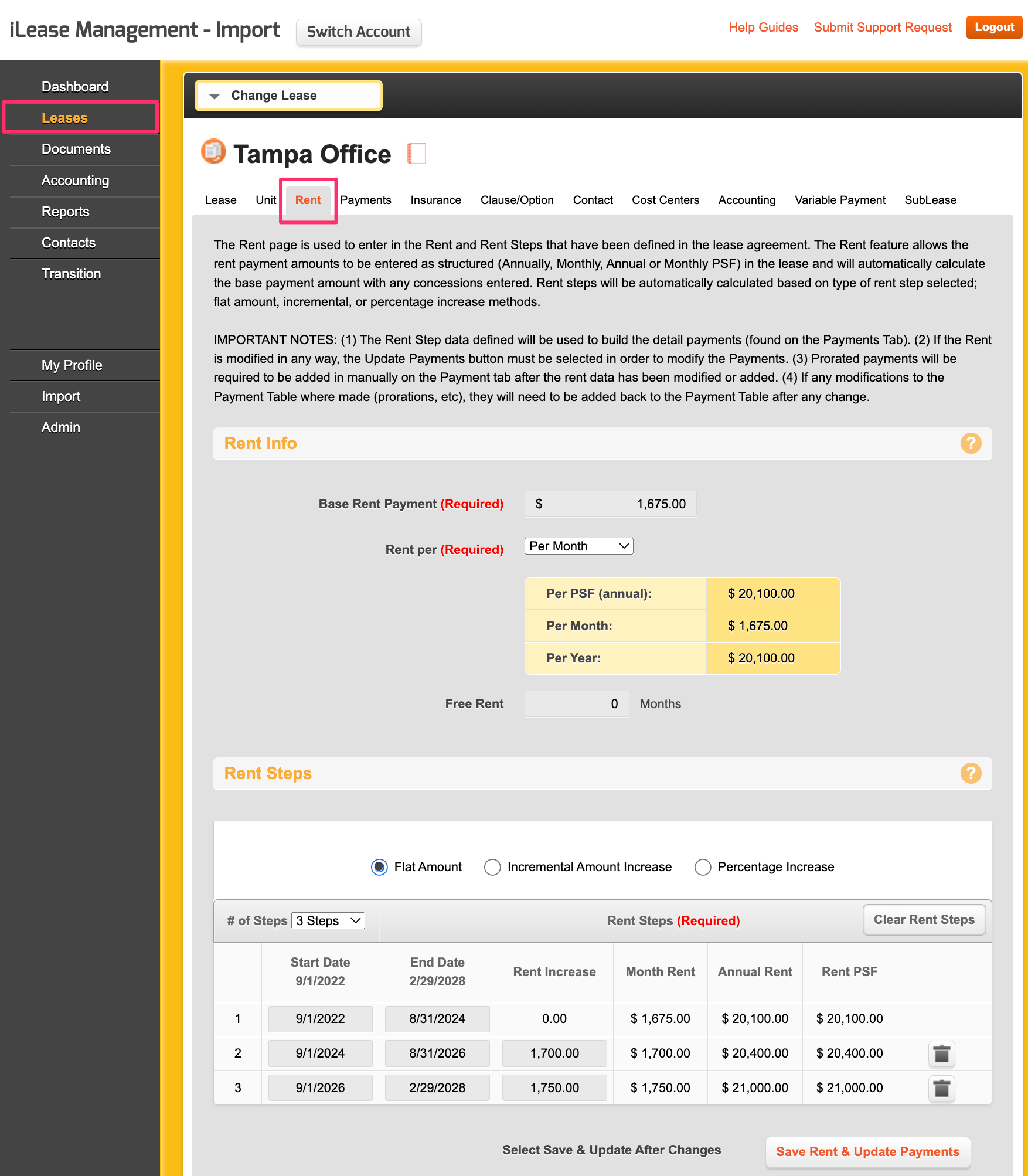This screenshot has width=1028, height=1176.
Task: Switch to the Payments tab
Action: click(x=366, y=200)
